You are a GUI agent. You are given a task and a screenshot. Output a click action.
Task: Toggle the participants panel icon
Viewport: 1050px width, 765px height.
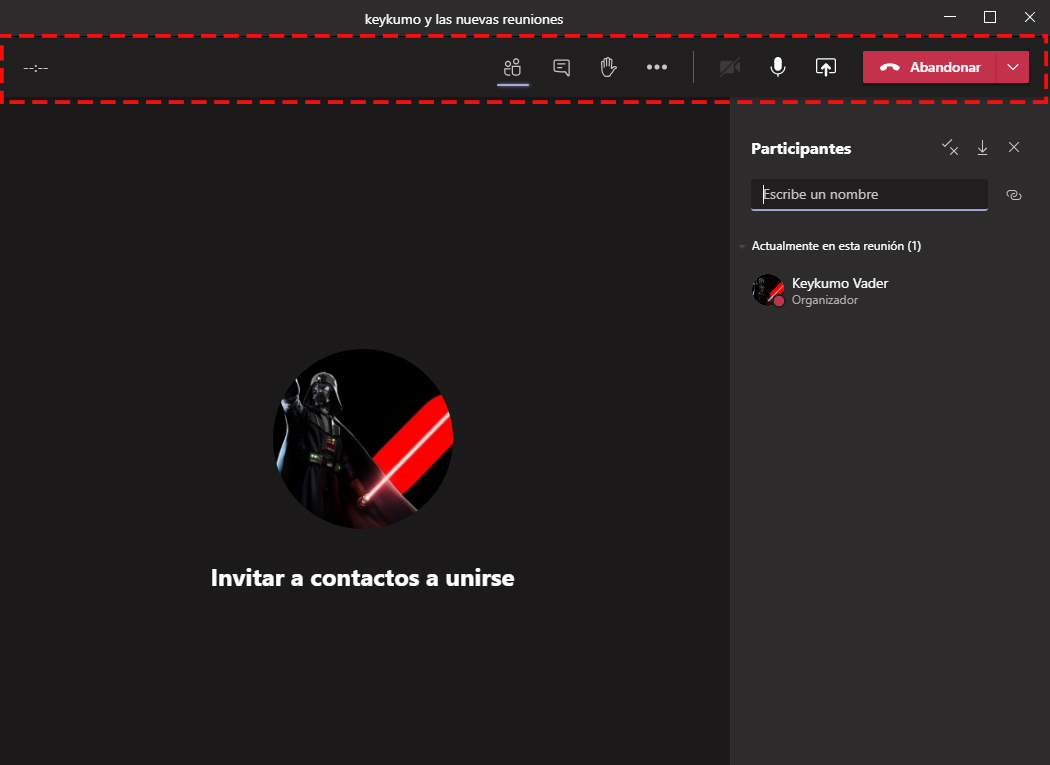point(513,68)
